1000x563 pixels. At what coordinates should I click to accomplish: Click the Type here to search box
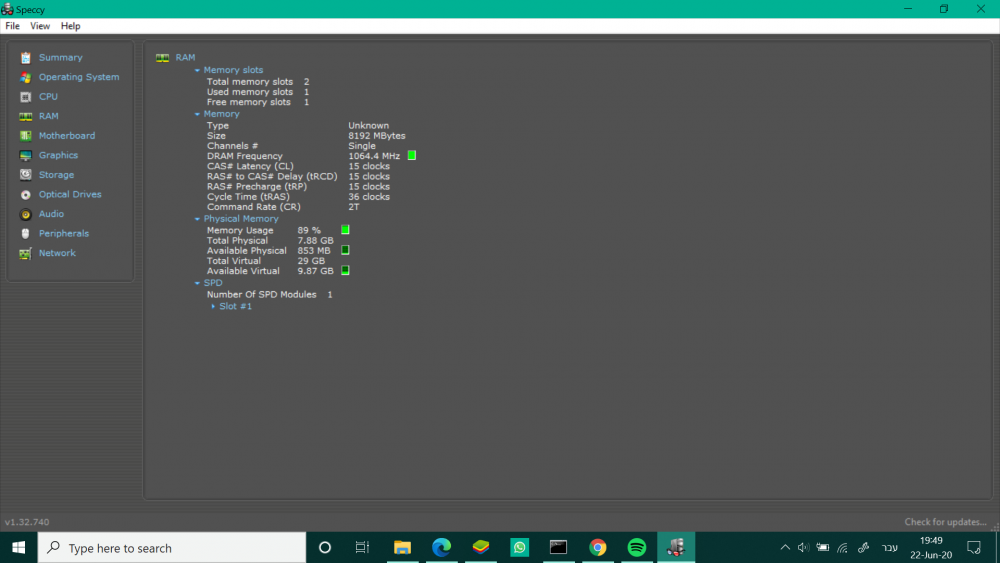coord(172,548)
